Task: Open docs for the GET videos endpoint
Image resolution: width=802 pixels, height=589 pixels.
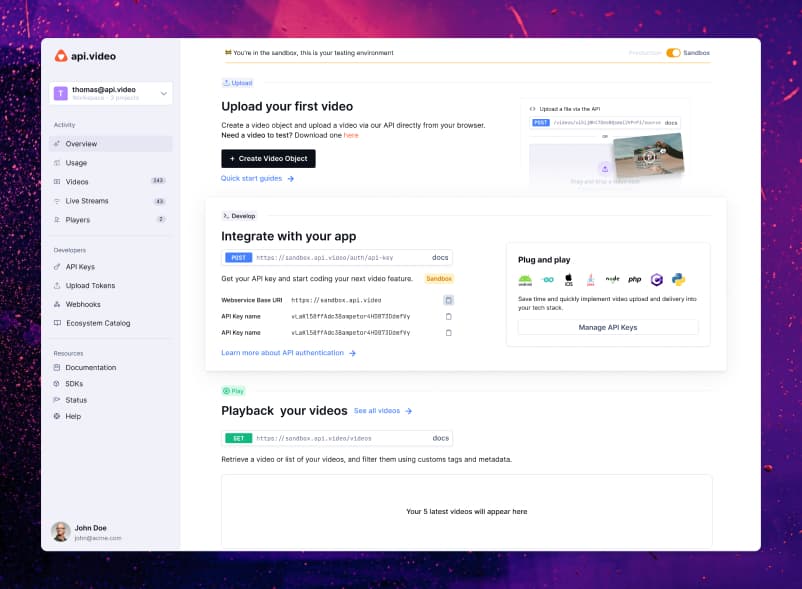Action: pos(440,438)
